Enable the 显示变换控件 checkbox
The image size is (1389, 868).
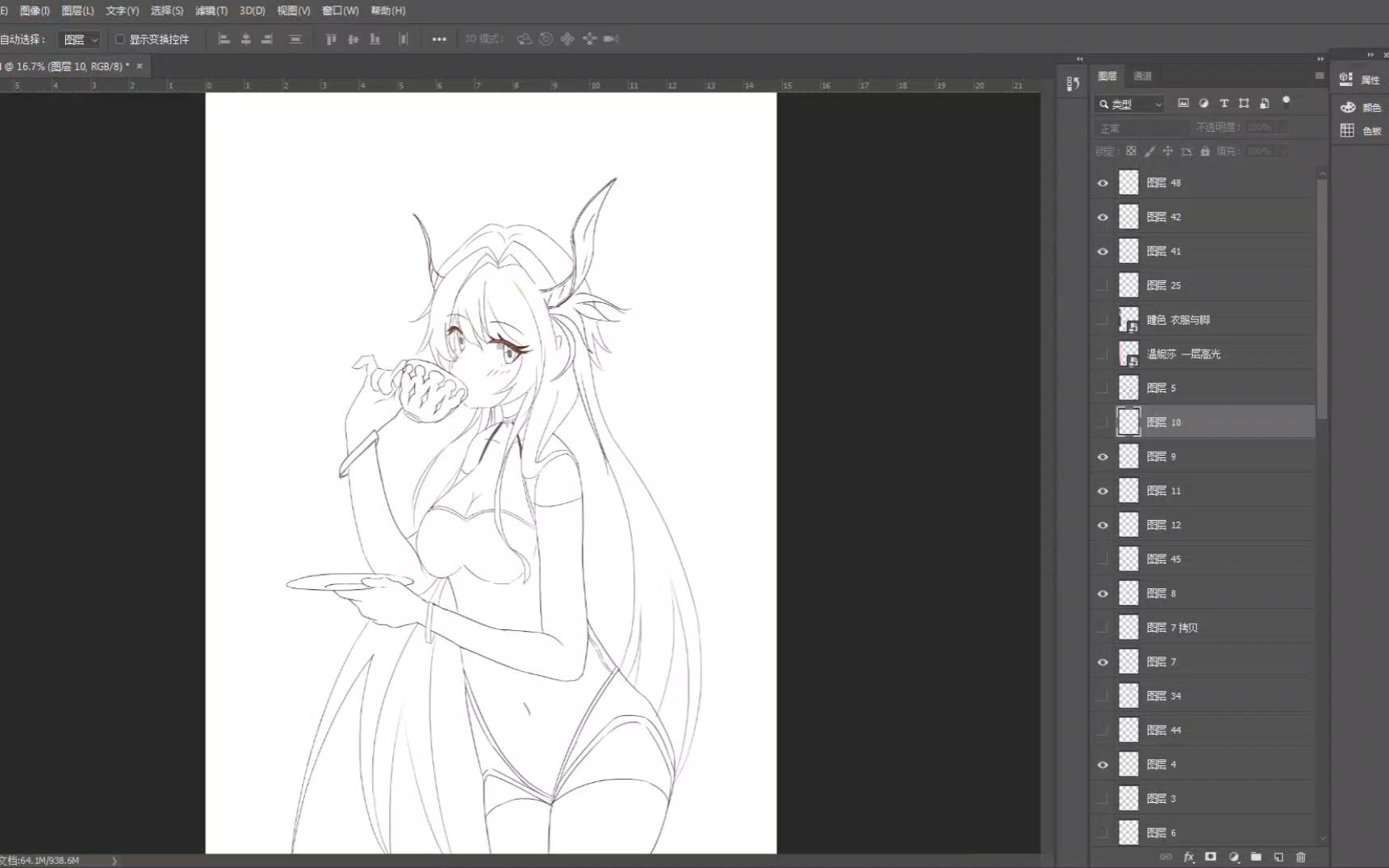click(120, 39)
